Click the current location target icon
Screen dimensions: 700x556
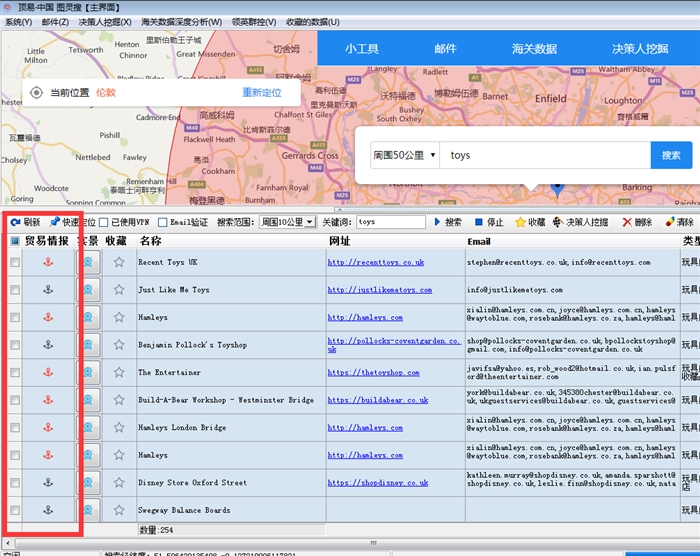[x=36, y=92]
